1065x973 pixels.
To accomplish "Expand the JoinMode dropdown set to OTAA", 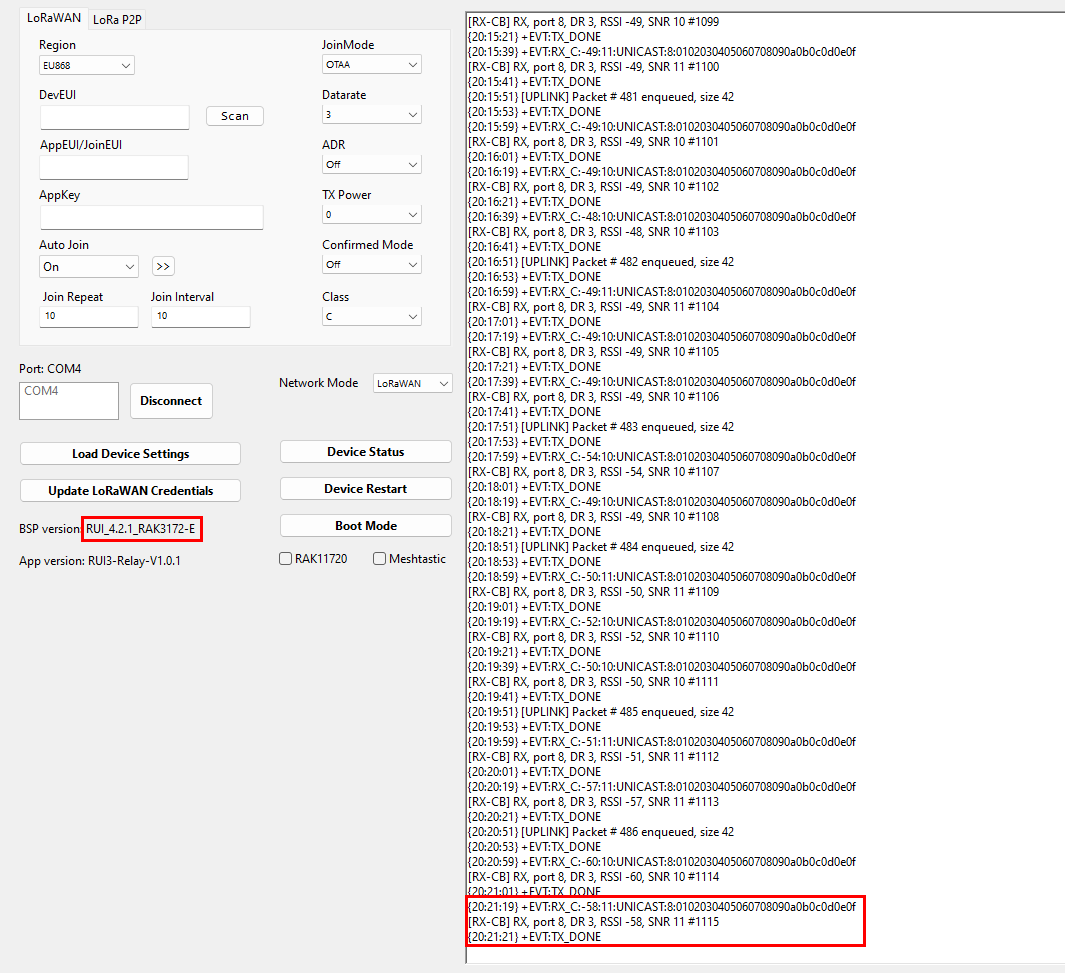I will click(371, 65).
